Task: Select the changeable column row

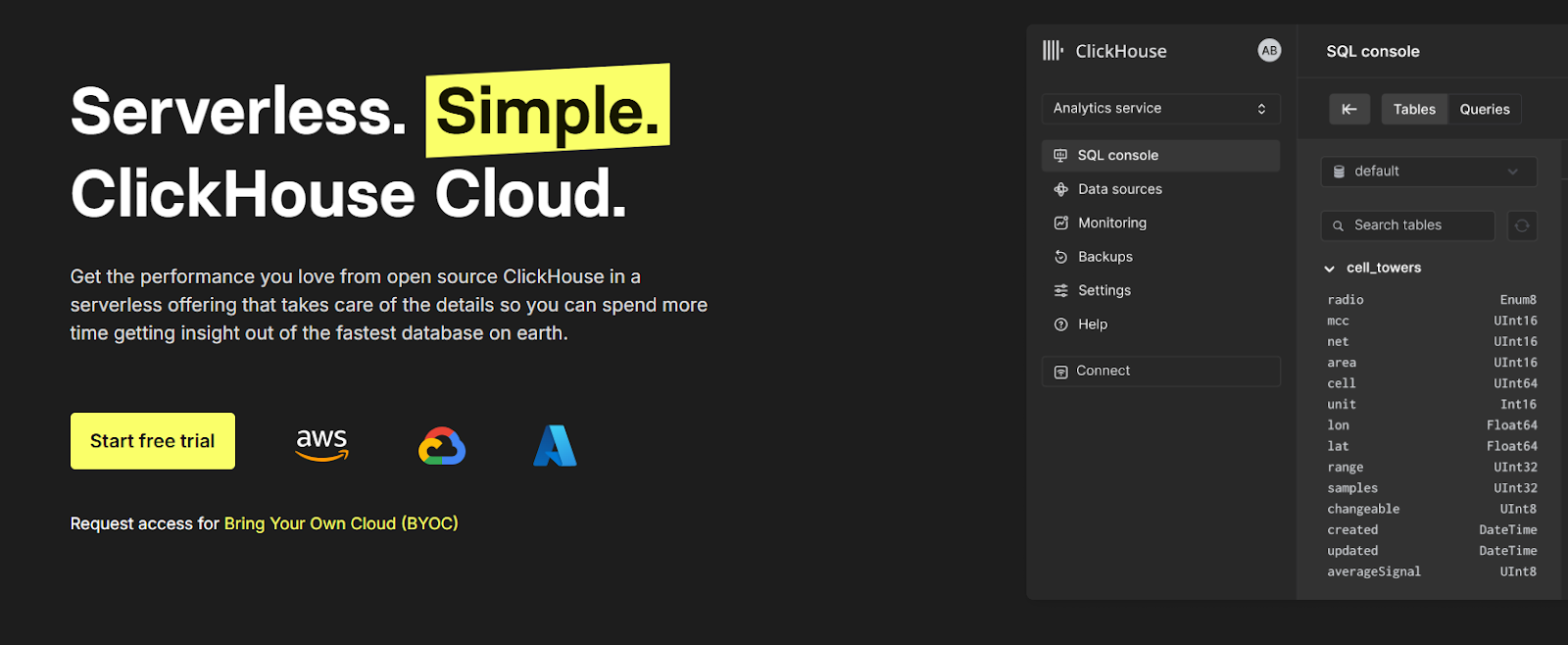Action: click(x=1432, y=510)
